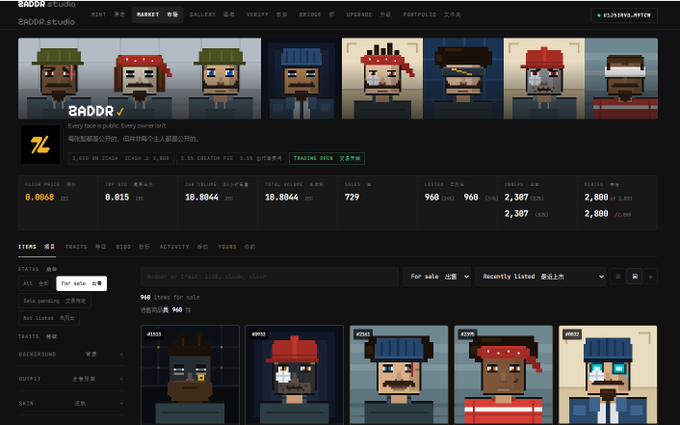Expand the SKIN trait filter
The width and height of the screenshot is (680, 425).
72,403
